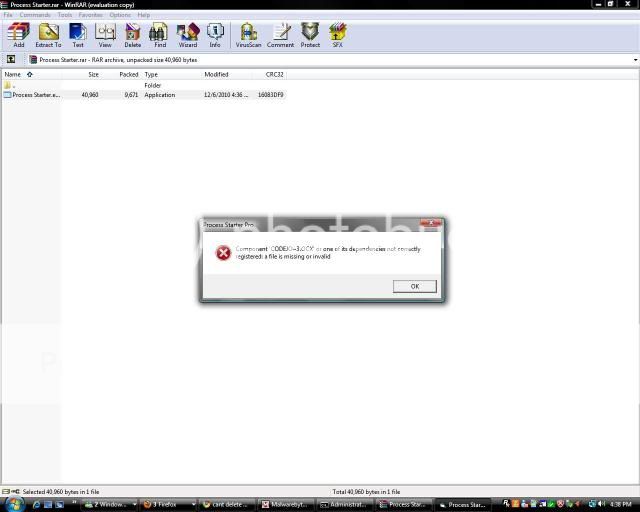This screenshot has height=512, width=640.
Task: Start VirusScan on the archive
Action: pos(248,35)
